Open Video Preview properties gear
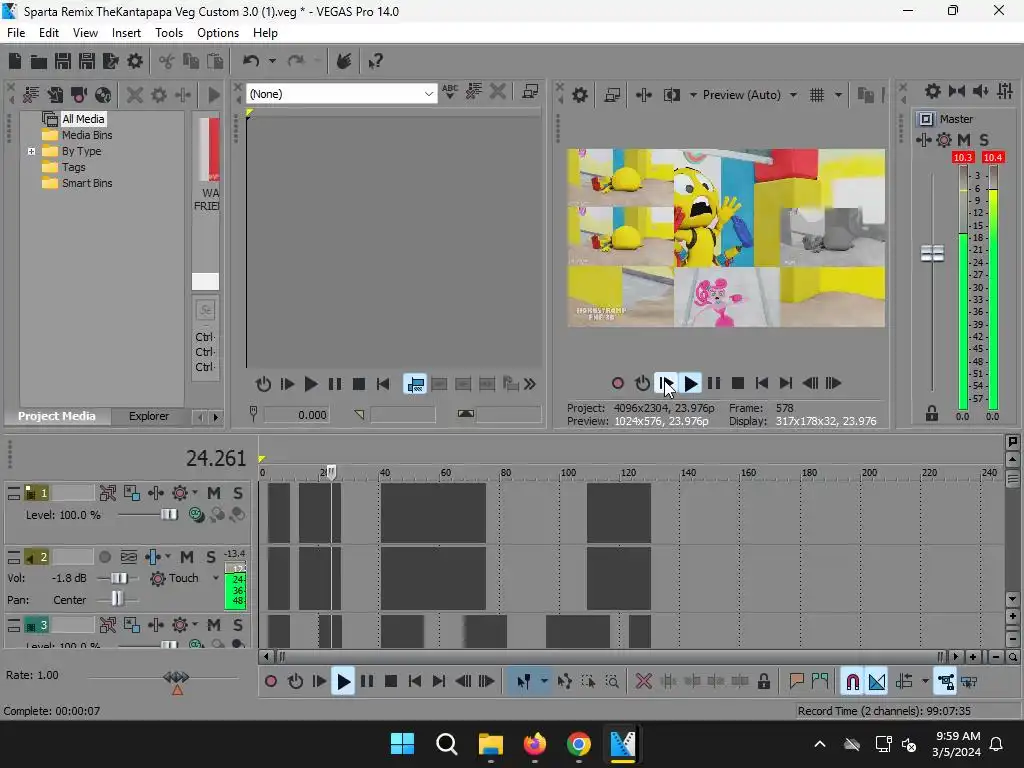1024x768 pixels. click(x=580, y=95)
